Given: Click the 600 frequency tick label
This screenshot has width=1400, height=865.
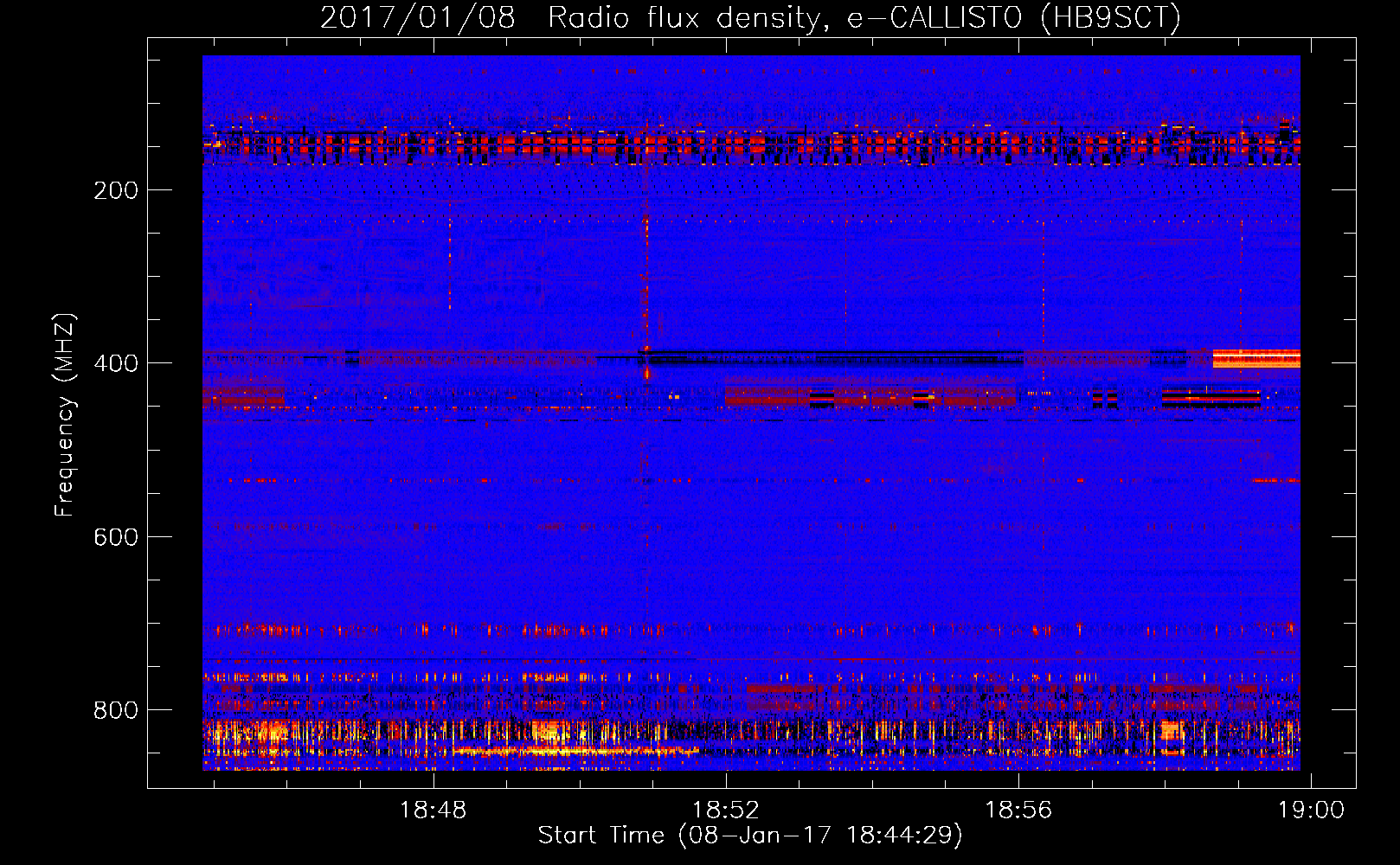Looking at the screenshot, I should [116, 537].
